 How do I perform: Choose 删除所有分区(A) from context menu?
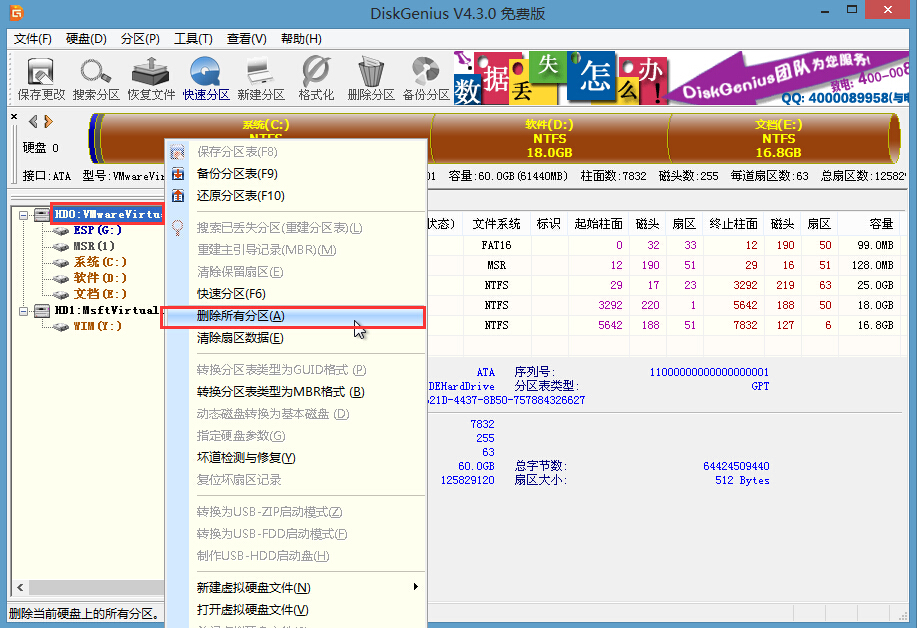tap(293, 316)
